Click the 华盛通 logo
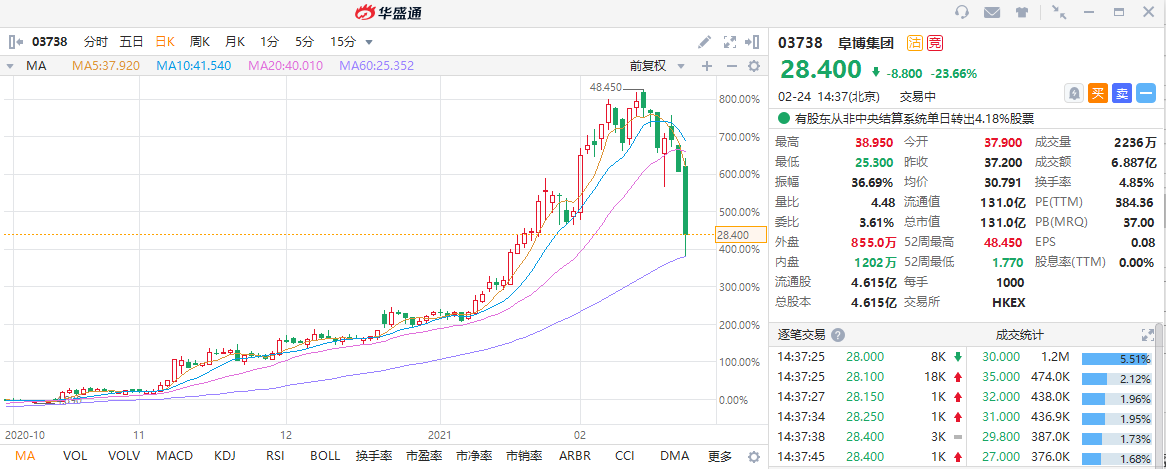This screenshot has height=469, width=1166. point(390,13)
